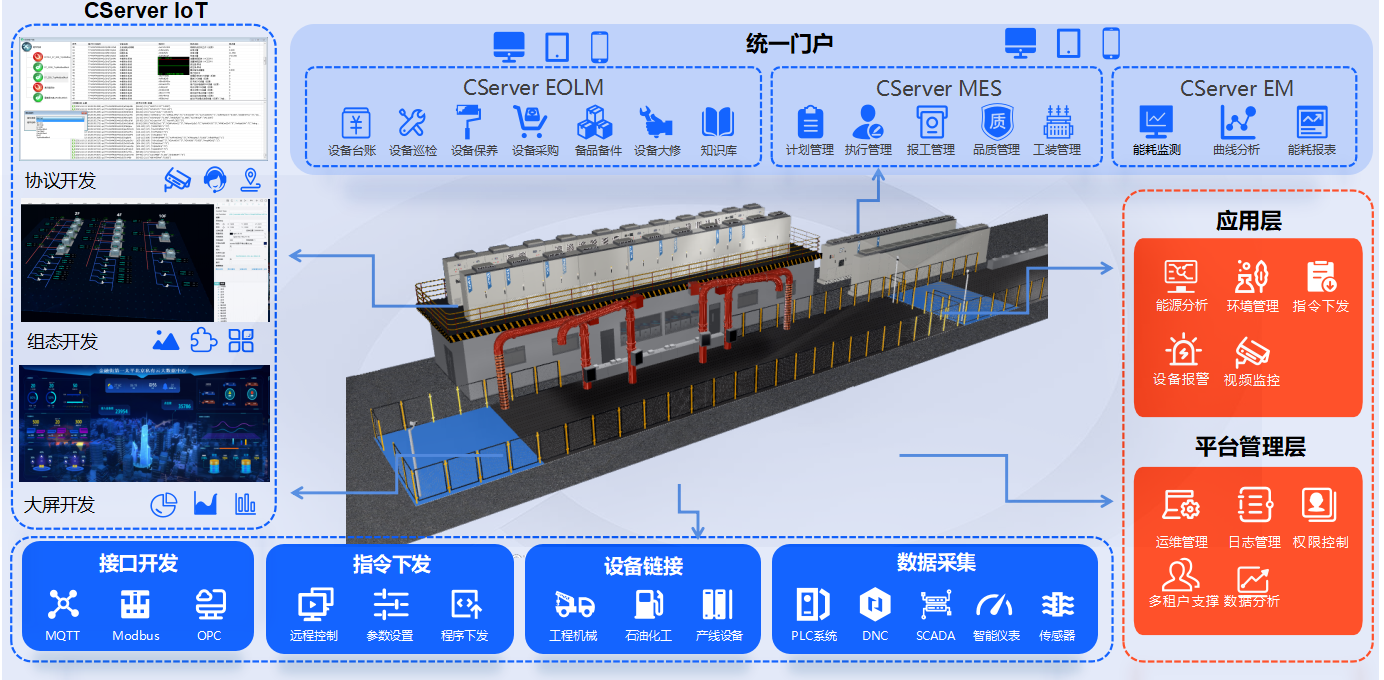This screenshot has width=1384, height=680.
Task: Click the 曲线分析 chart icon
Action: click(x=1236, y=122)
